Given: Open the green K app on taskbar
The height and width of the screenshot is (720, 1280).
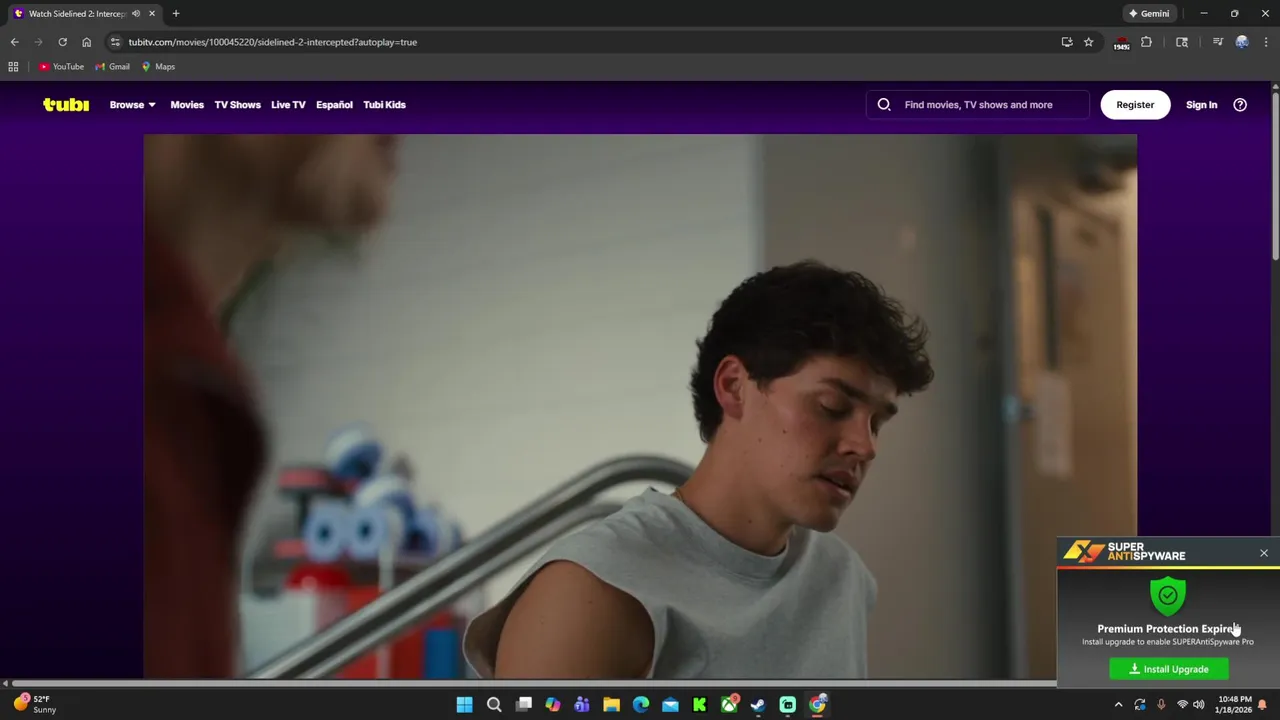Looking at the screenshot, I should click(x=699, y=705).
